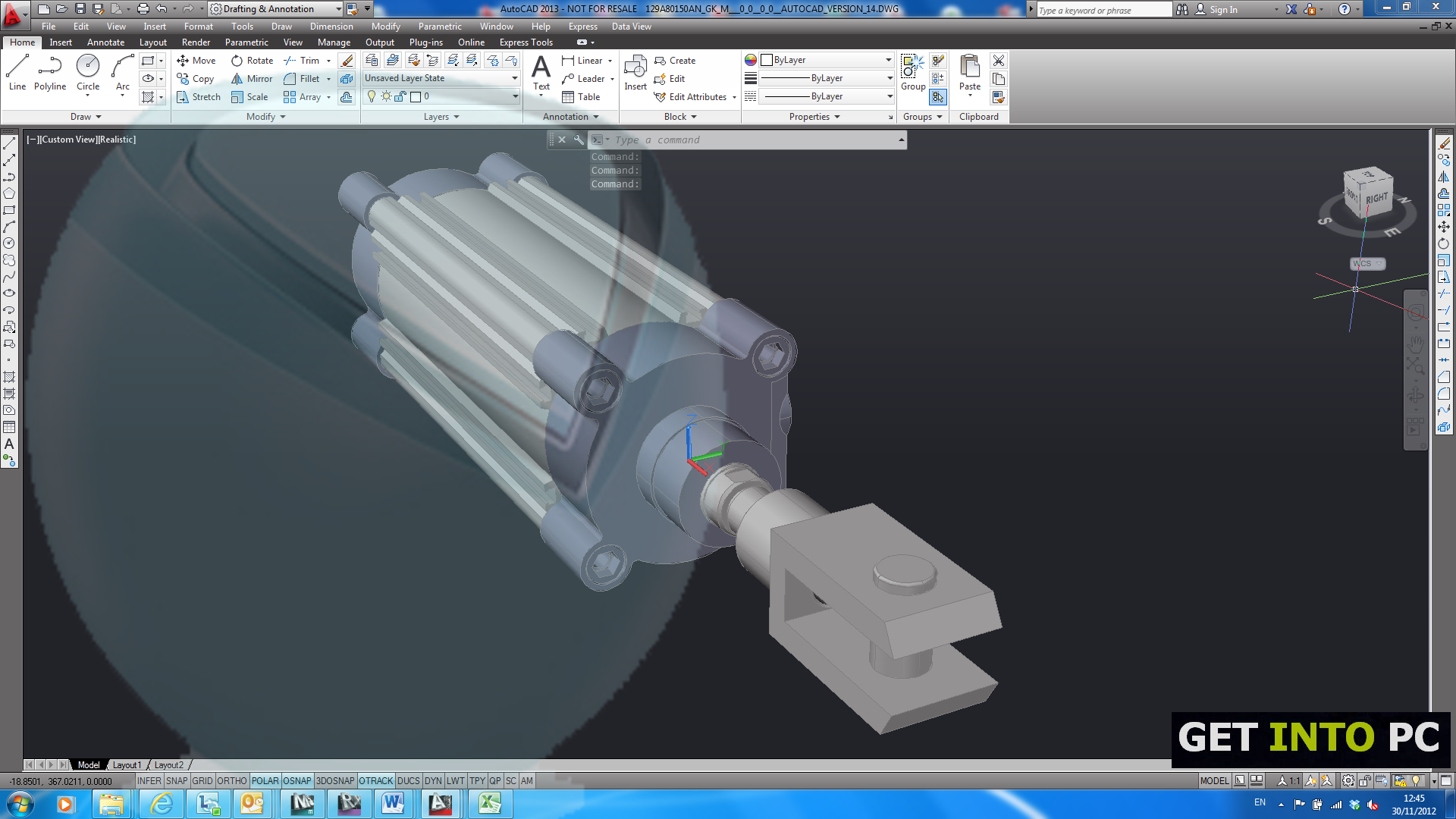Switch to the Annotate ribbon tab
Image resolution: width=1456 pixels, height=819 pixels.
tap(105, 42)
